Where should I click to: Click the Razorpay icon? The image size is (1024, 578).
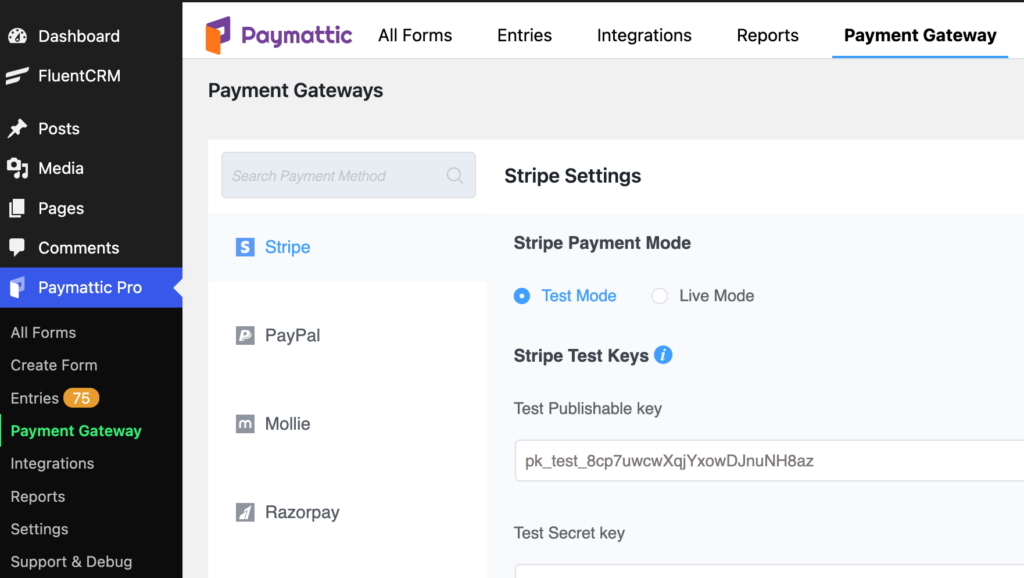(245, 512)
